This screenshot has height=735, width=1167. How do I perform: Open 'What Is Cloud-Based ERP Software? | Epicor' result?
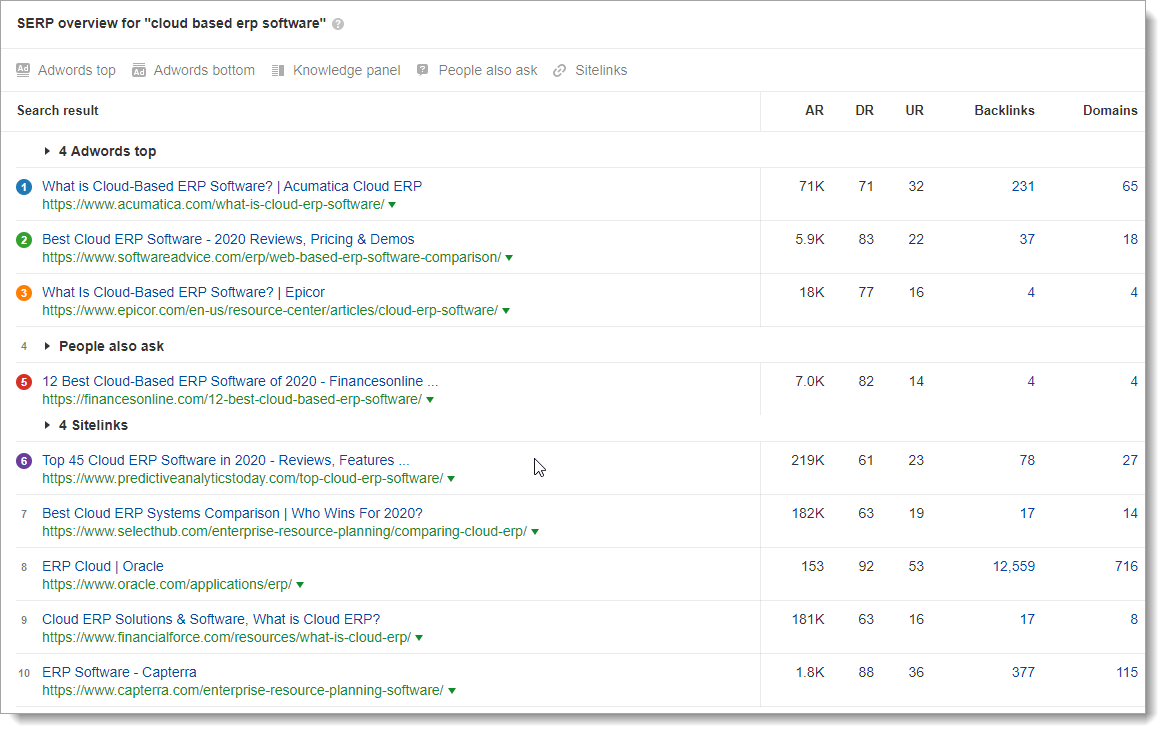tap(184, 292)
